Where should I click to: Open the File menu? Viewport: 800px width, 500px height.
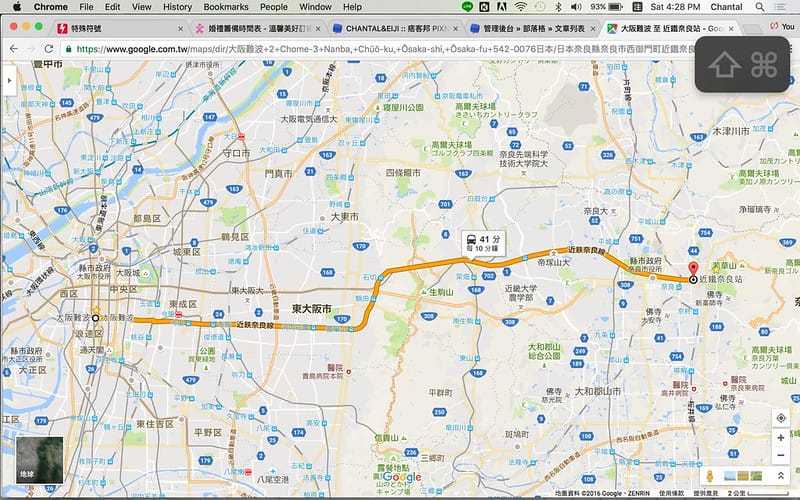click(x=86, y=7)
